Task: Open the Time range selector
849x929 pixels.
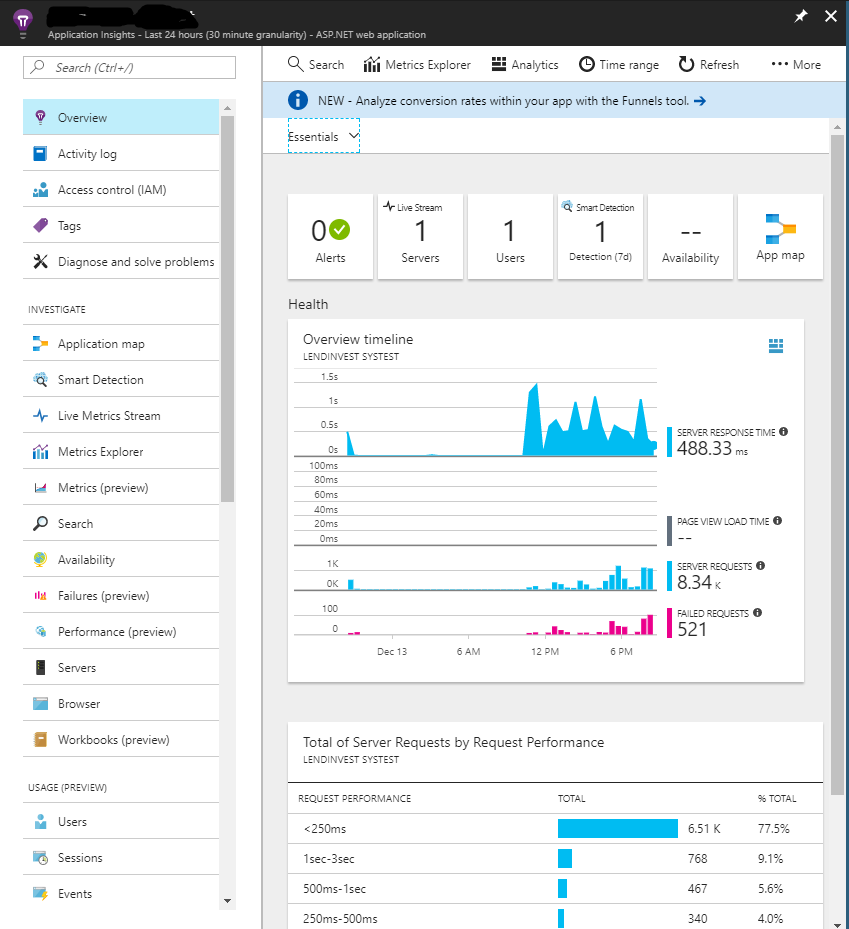Action: tap(618, 64)
